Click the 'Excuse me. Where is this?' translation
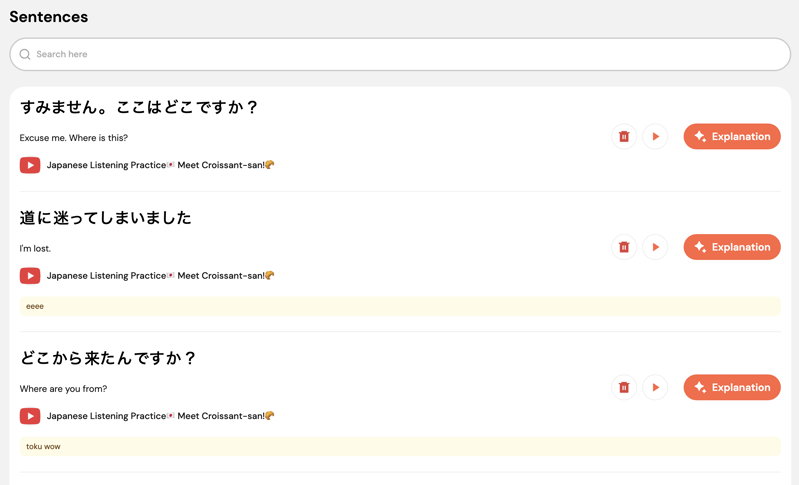 [74, 138]
